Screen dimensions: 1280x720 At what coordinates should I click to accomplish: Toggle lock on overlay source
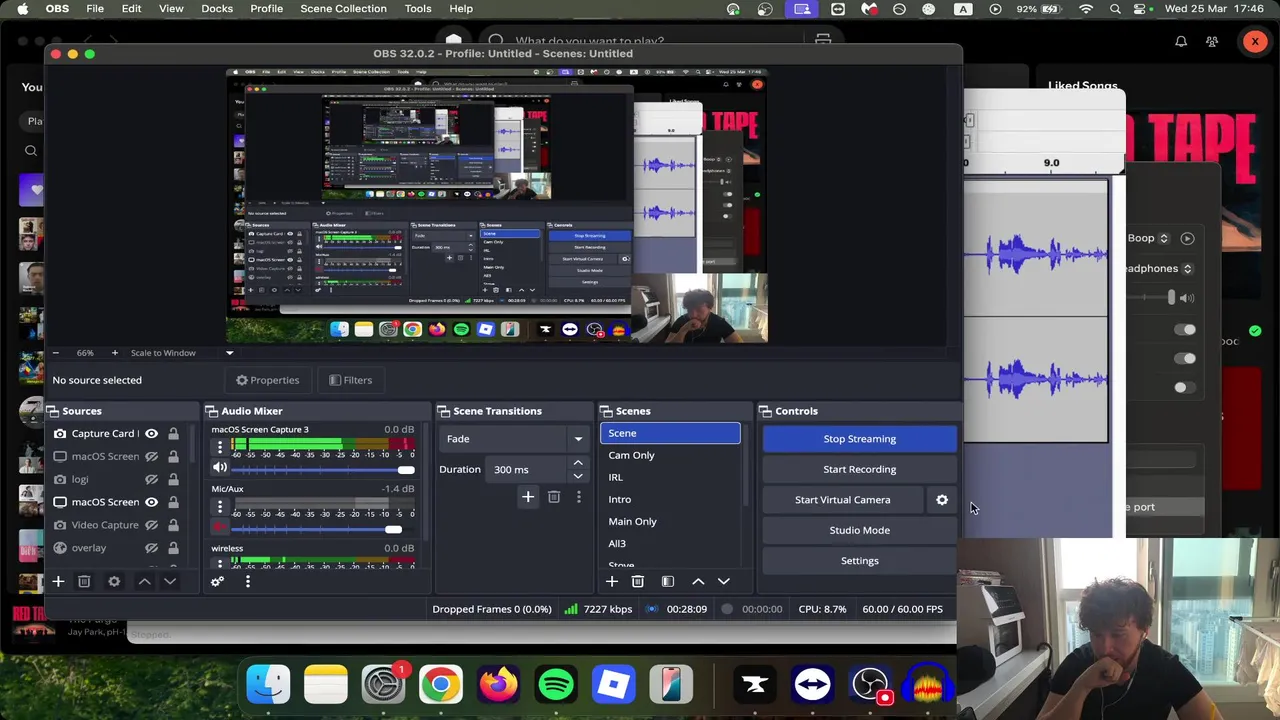point(173,548)
